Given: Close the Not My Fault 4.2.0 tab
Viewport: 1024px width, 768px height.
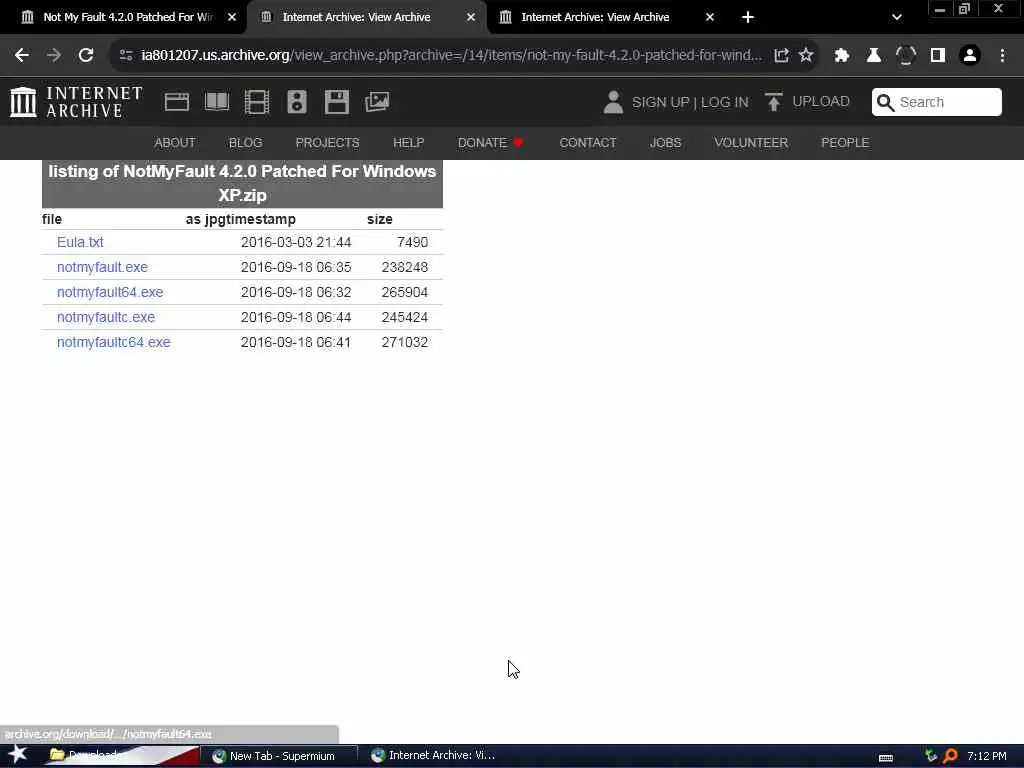Looking at the screenshot, I should coord(232,17).
